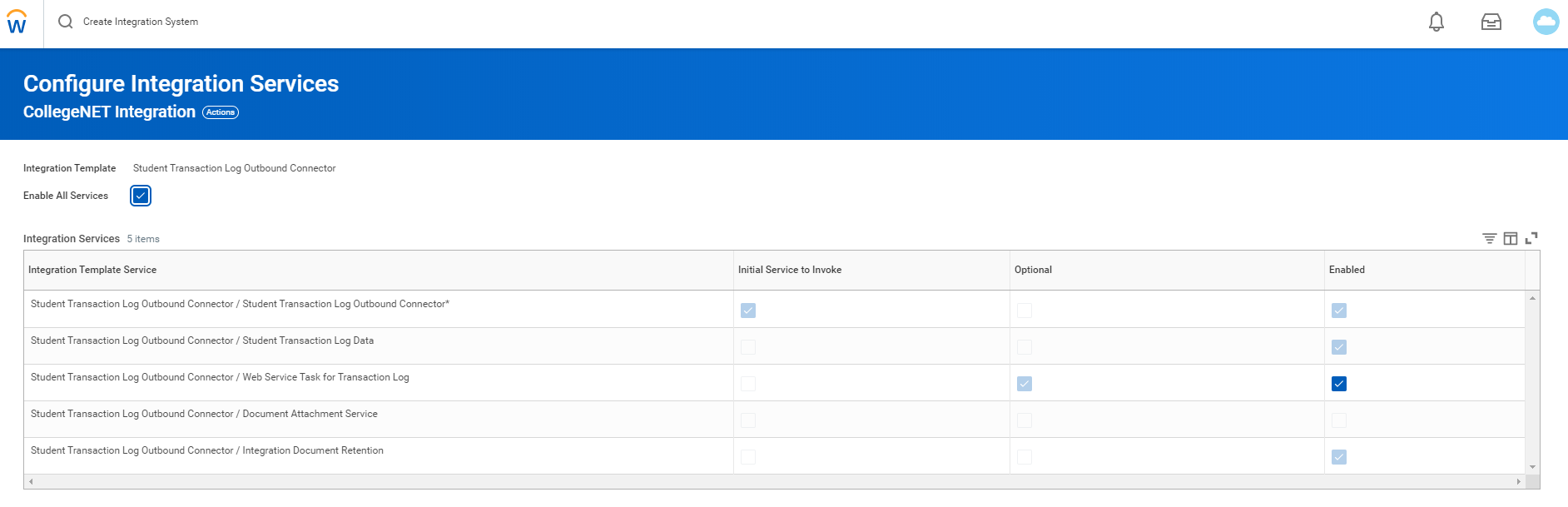The image size is (1568, 507).
Task: Open the inbox tray icon
Action: 1491,22
